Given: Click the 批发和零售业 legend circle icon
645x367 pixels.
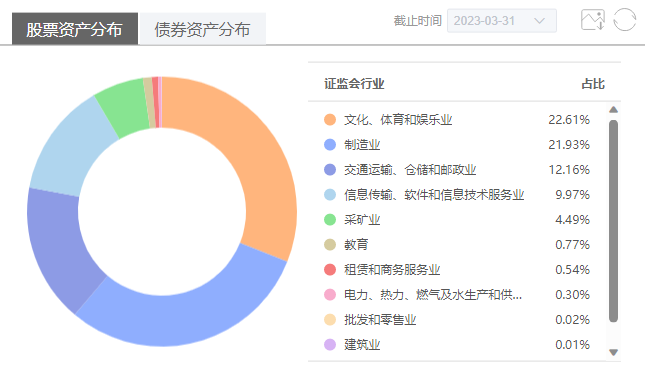Looking at the screenshot, I should click(330, 320).
